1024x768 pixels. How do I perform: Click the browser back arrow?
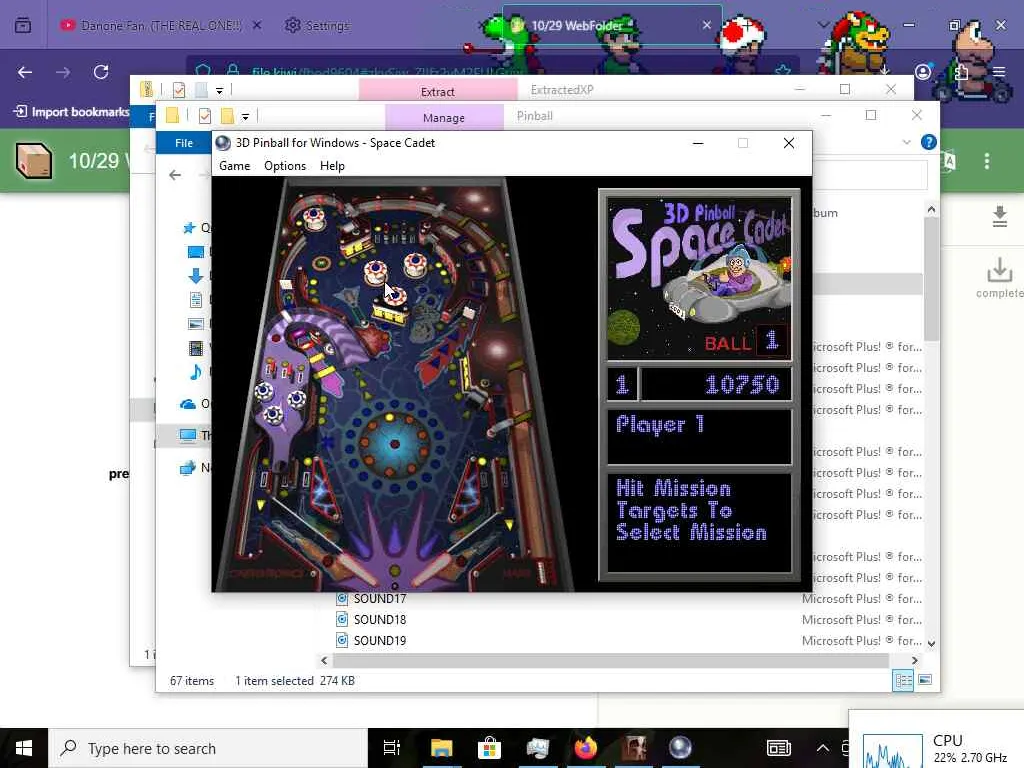pos(25,72)
